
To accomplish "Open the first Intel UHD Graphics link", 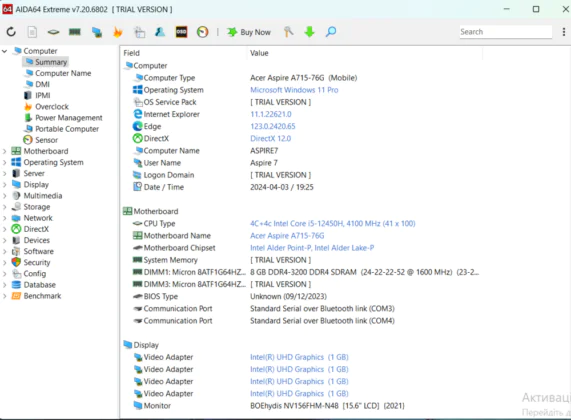I will point(299,357).
